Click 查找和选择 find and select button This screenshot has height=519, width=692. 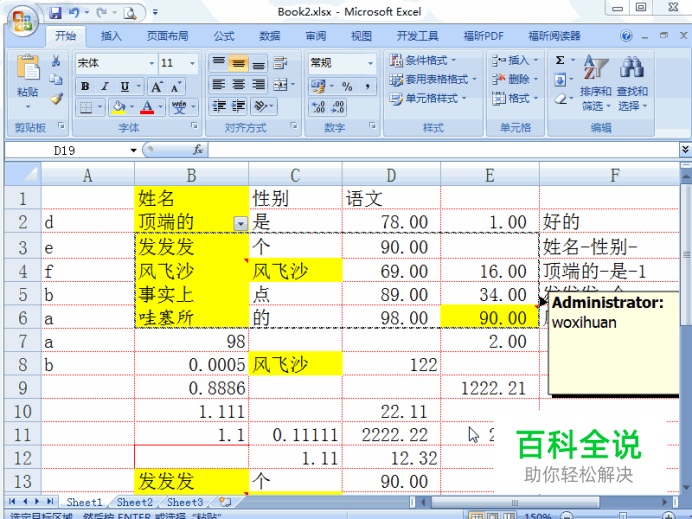632,83
